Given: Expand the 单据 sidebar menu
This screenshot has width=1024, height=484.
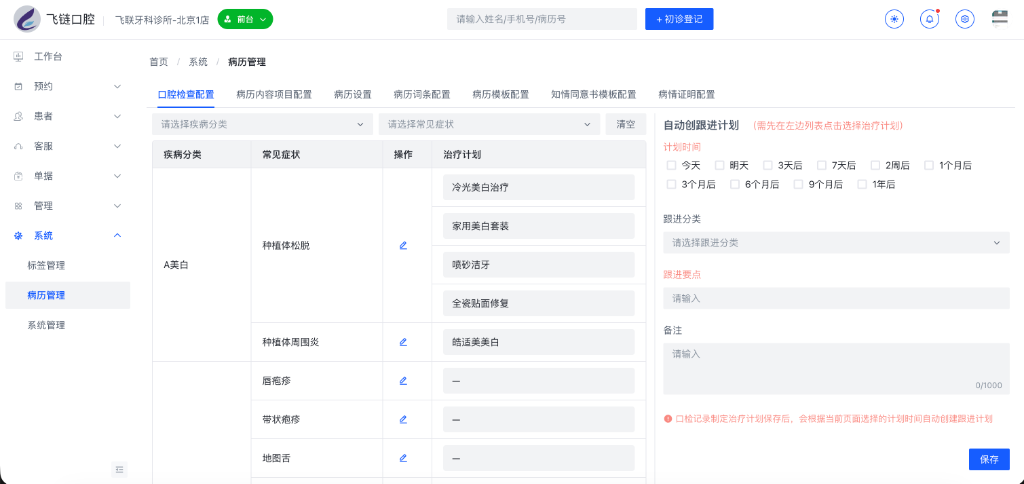Looking at the screenshot, I should (118, 176).
